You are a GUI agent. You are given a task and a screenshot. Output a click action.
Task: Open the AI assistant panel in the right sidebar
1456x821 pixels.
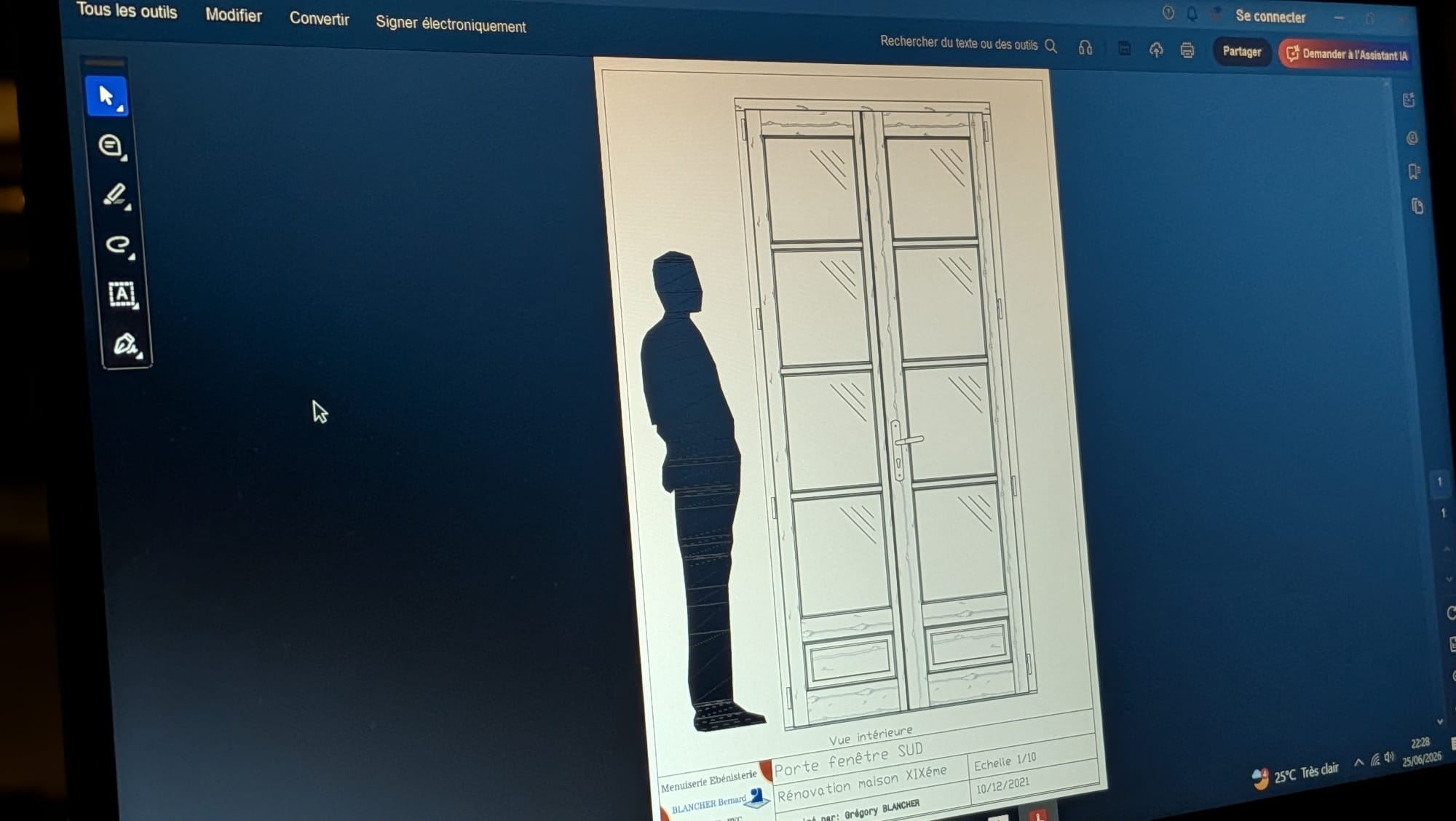click(1409, 100)
